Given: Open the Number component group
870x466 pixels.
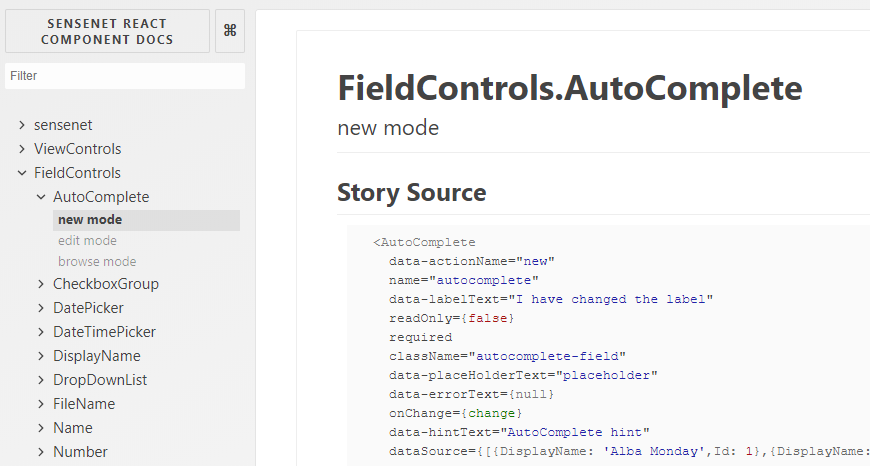Looking at the screenshot, I should [80, 452].
